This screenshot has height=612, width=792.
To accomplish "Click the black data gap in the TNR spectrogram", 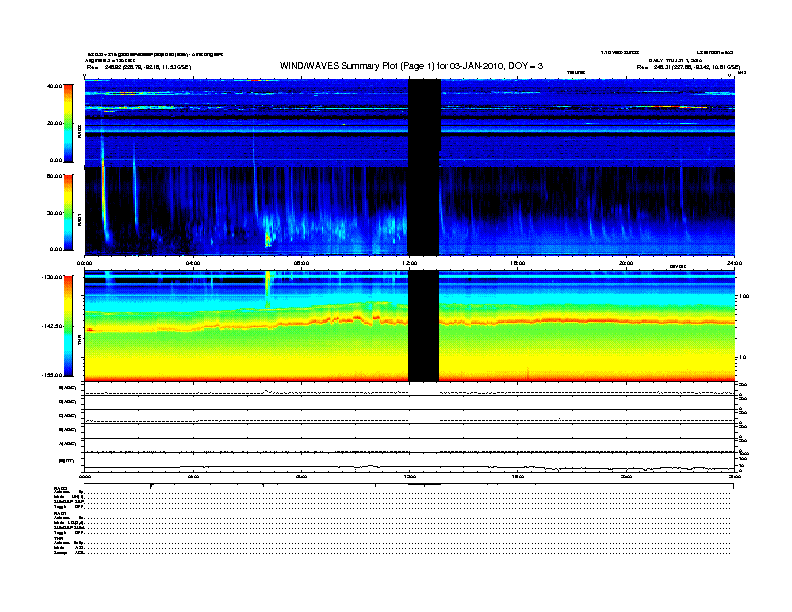I will 423,326.
